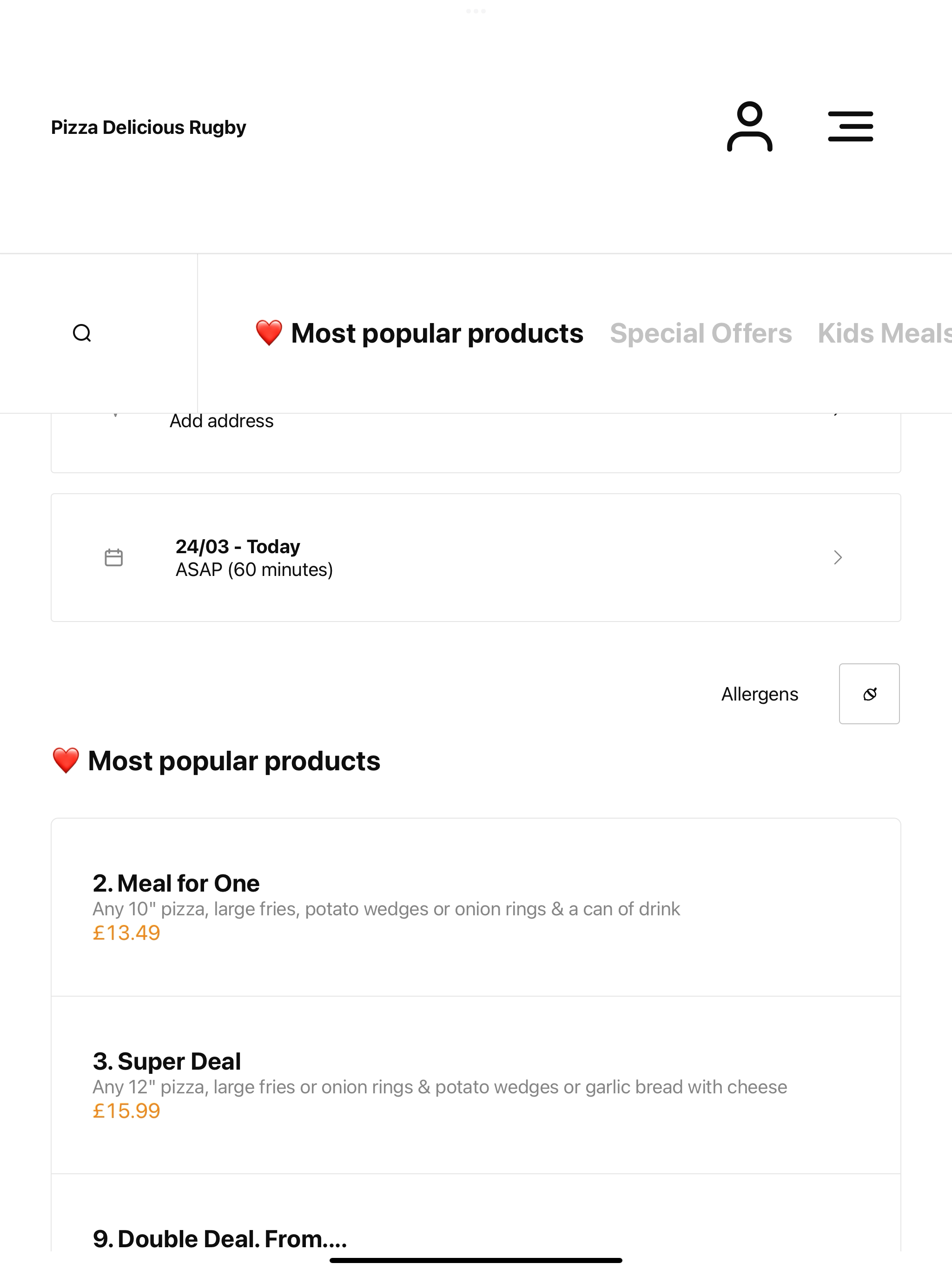This screenshot has width=952, height=1270.
Task: Click the search magnifier icon
Action: pos(82,333)
